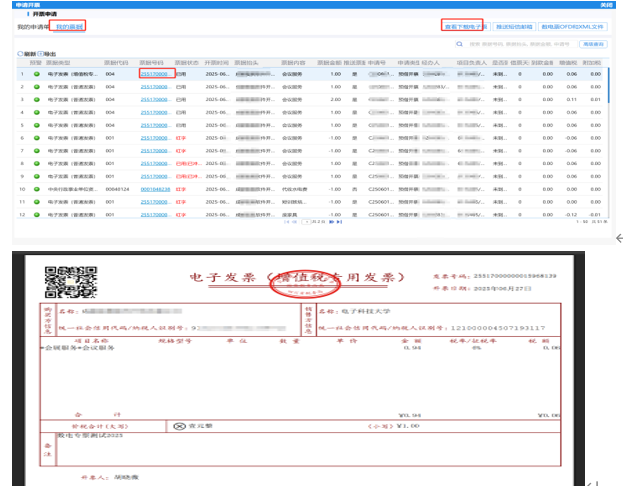Click the green status icon in row 5
The width and height of the screenshot is (623, 486).
[37, 125]
